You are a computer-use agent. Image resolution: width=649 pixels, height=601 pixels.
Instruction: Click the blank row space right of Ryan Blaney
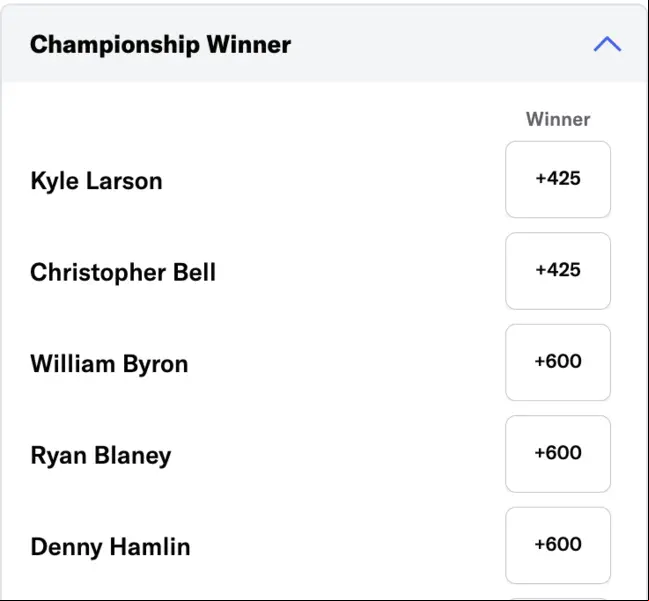(x=337, y=454)
